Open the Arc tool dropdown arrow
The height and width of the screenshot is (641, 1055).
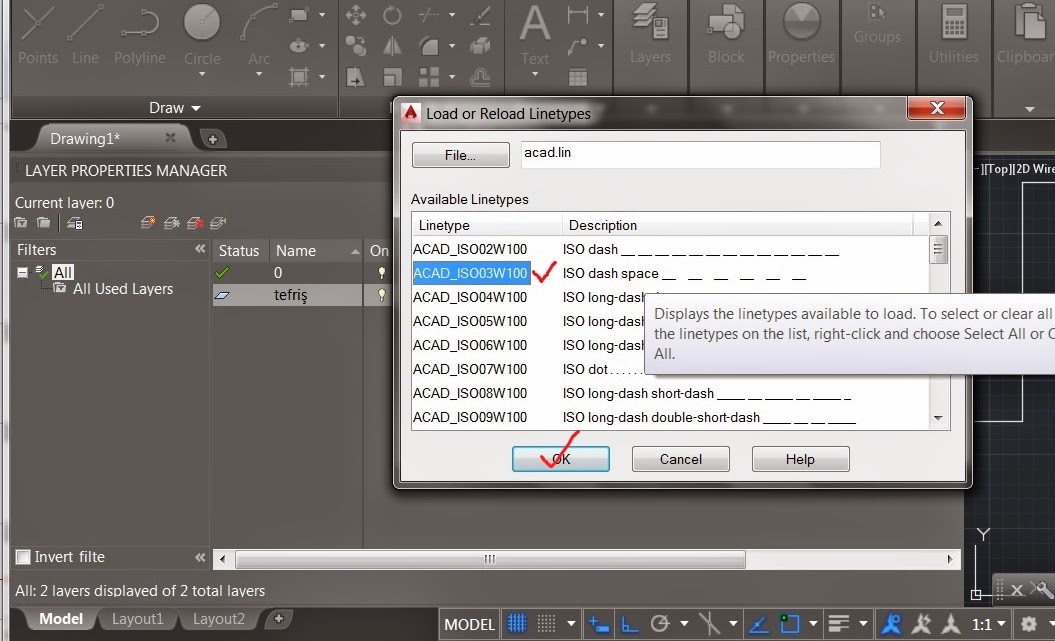pyautogui.click(x=259, y=75)
